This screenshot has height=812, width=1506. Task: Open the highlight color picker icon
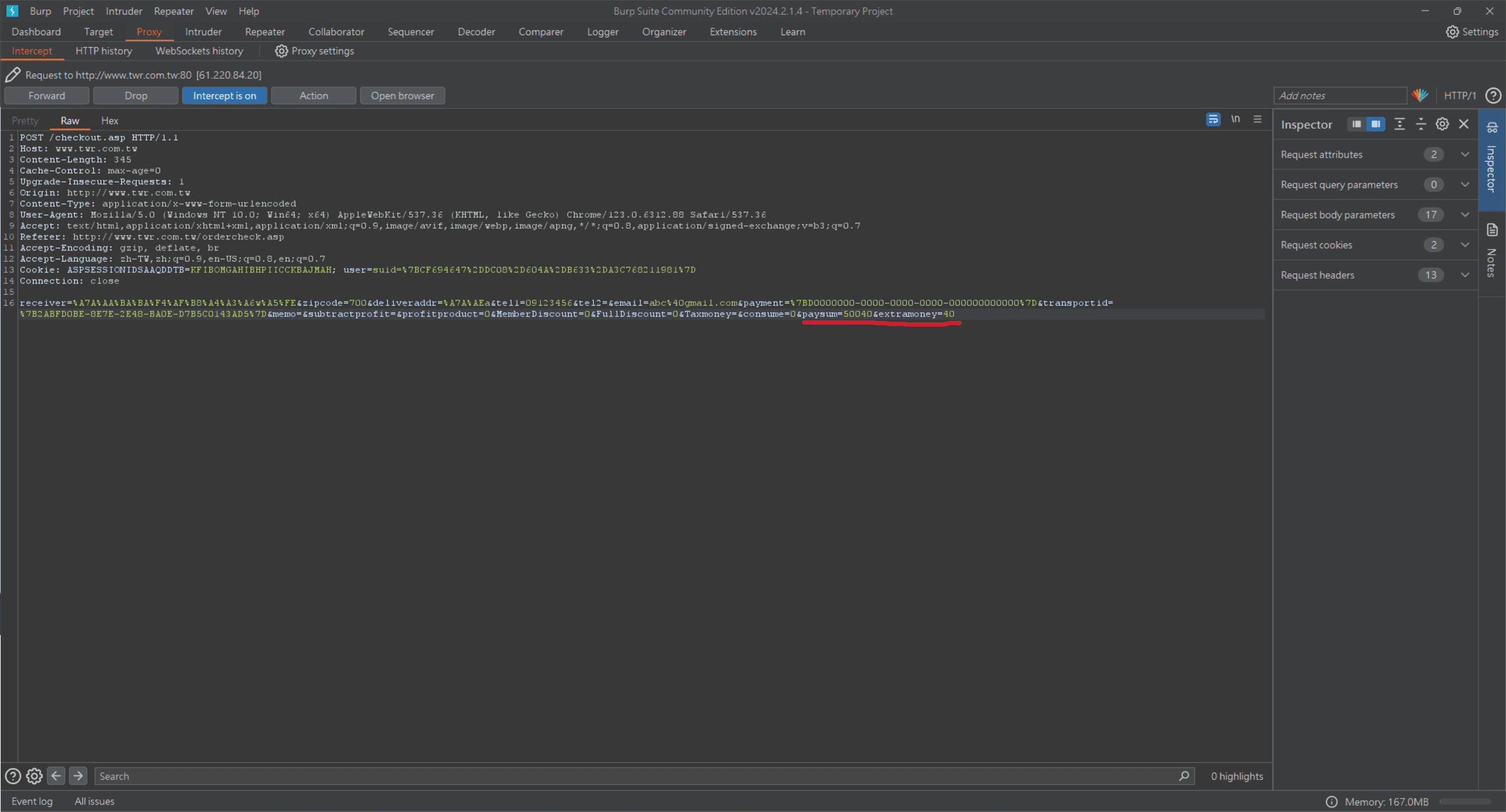point(1420,95)
